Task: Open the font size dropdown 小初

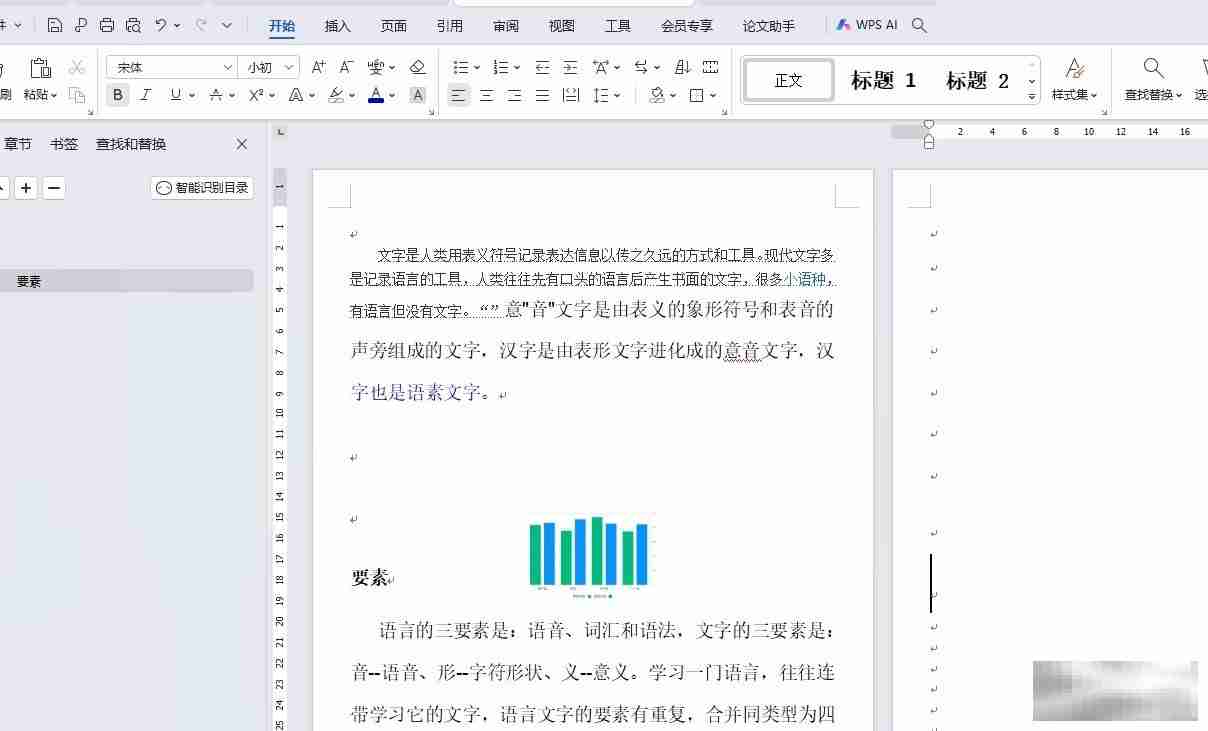Action: pyautogui.click(x=271, y=67)
